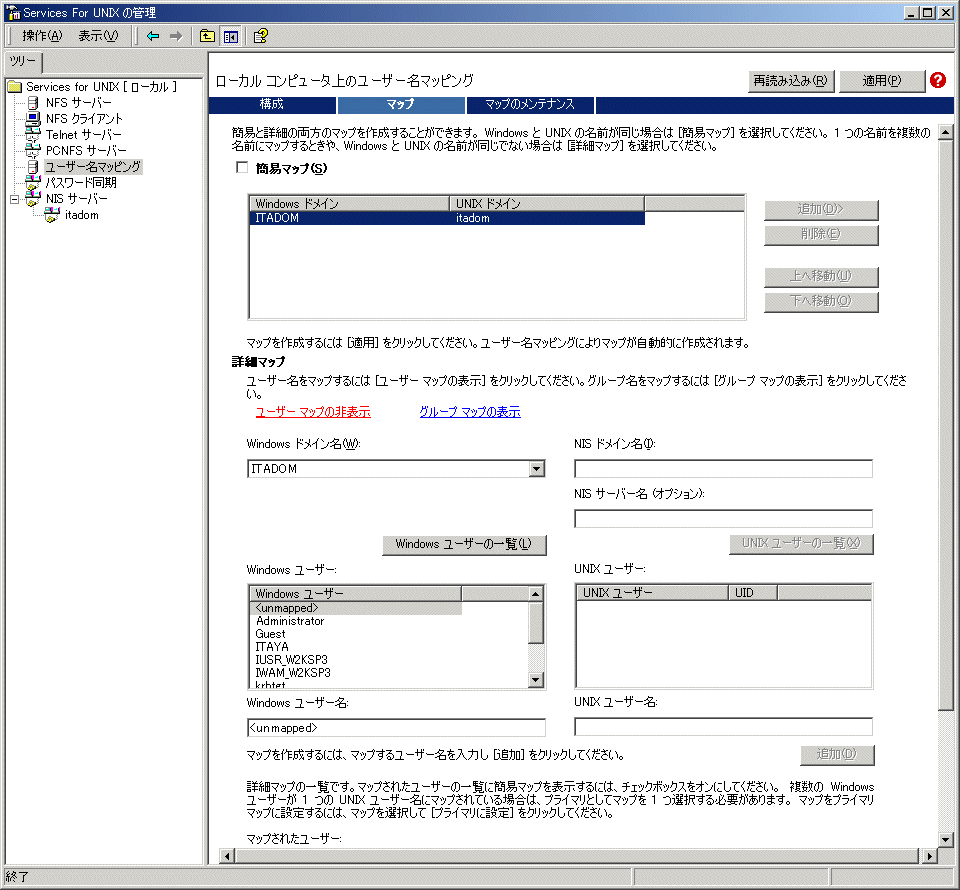Click the red question mark help icon
Screen dimensions: 960x890
937,80
